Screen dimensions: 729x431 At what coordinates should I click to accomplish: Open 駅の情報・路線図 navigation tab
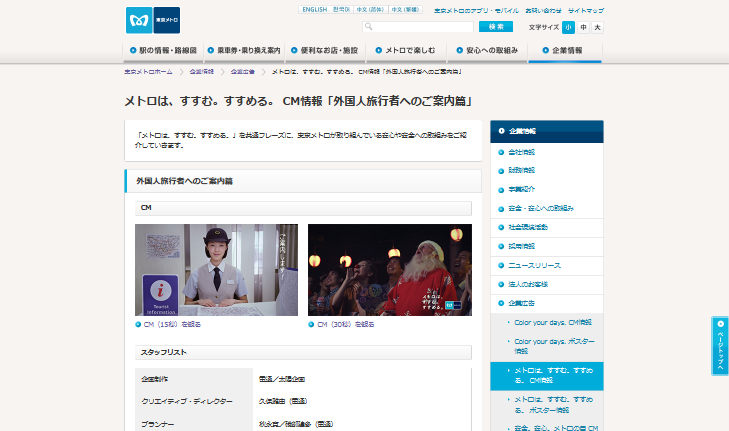[163, 51]
